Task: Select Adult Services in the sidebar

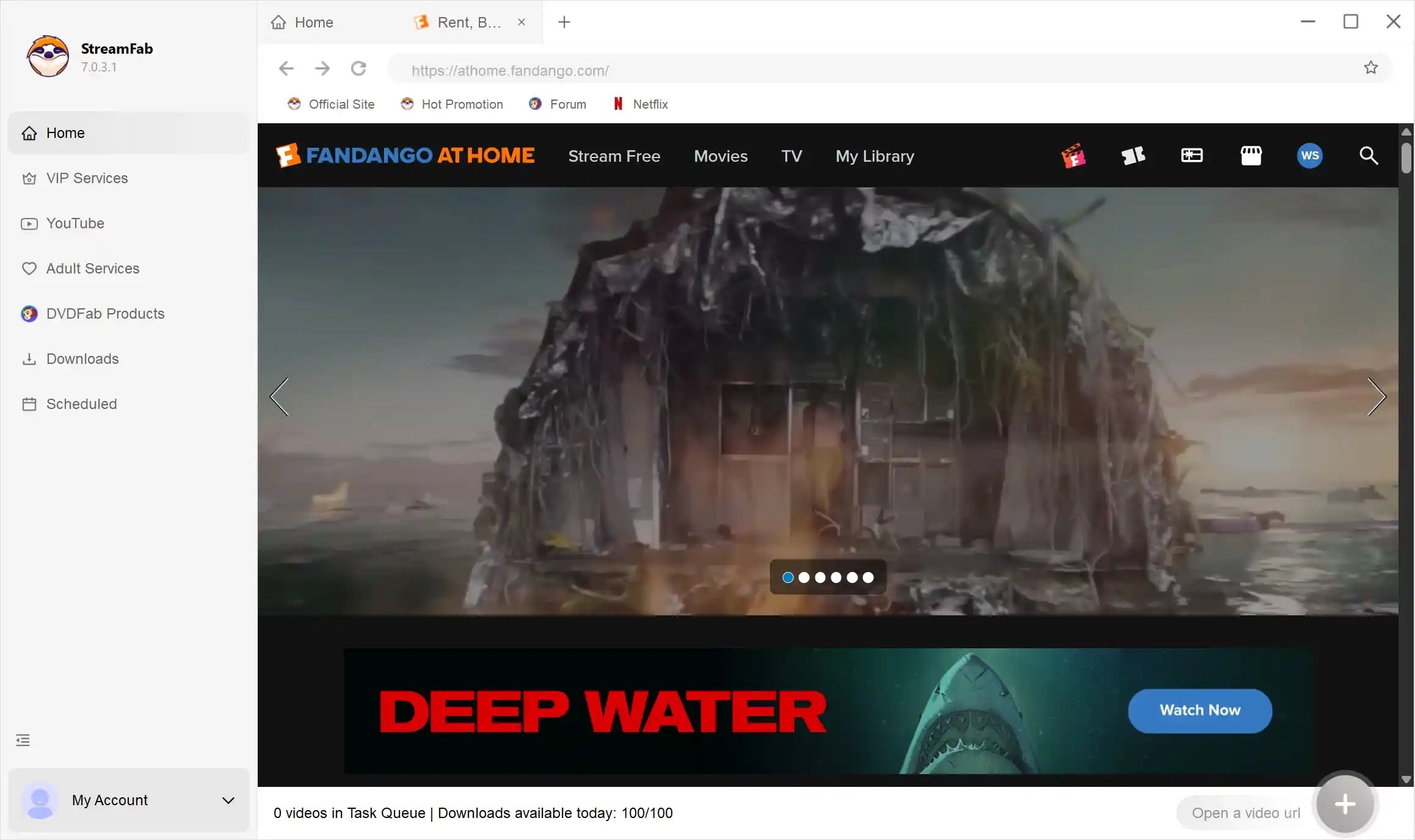Action: pos(128,269)
